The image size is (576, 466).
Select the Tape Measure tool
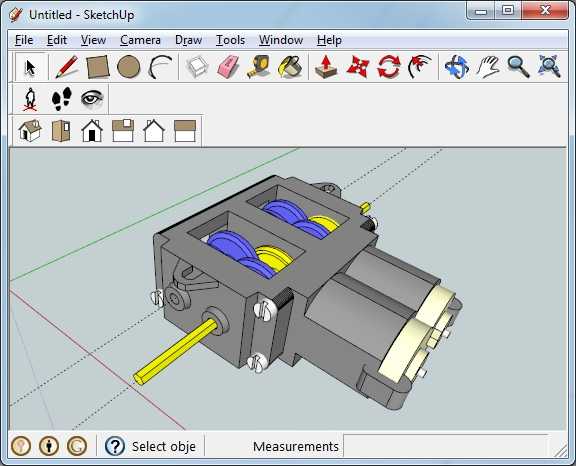[x=259, y=67]
